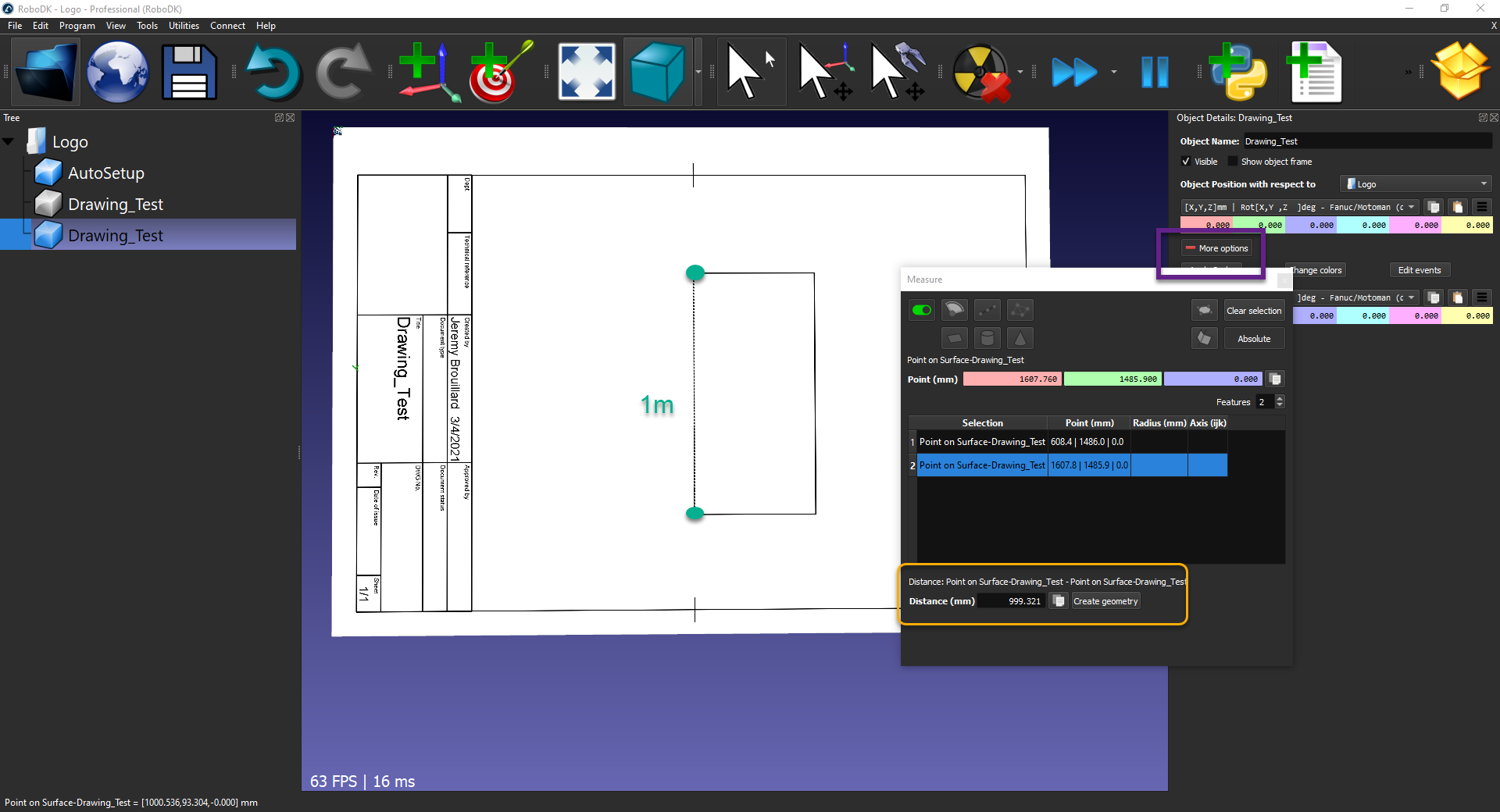
Task: Add a new target icon
Action: click(500, 72)
